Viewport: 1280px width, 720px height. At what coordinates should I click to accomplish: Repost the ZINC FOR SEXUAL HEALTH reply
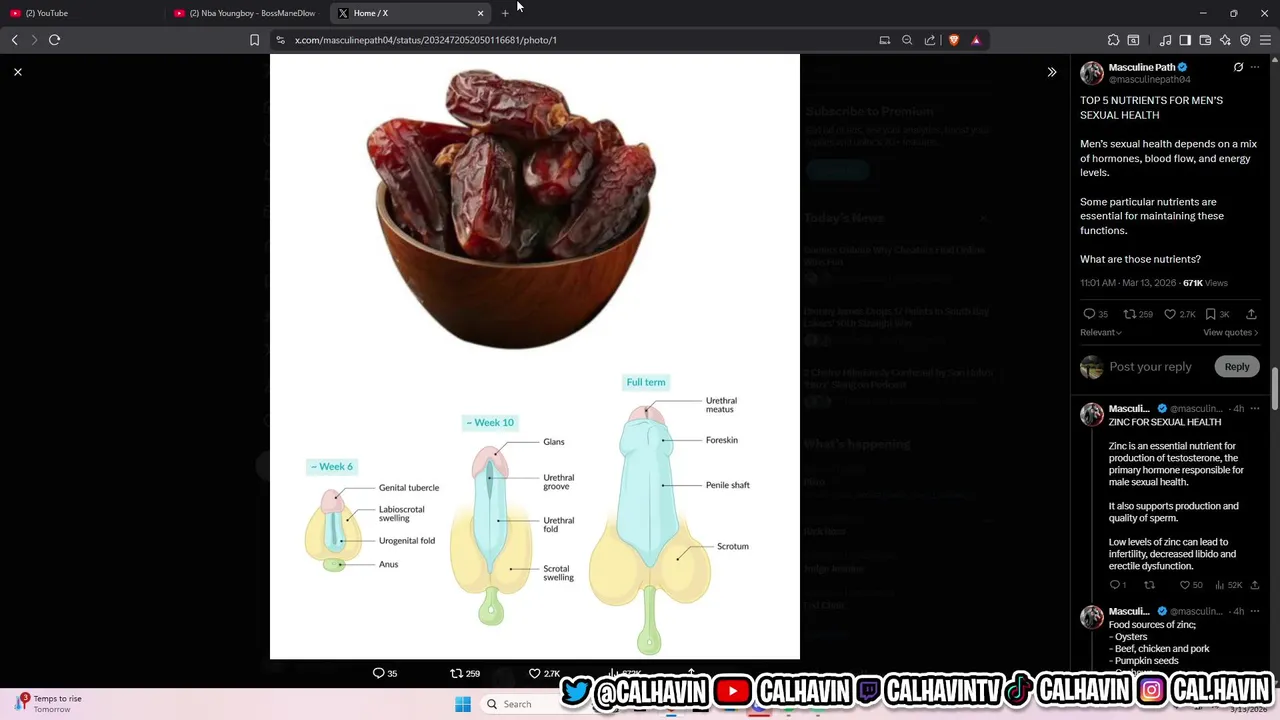(1149, 585)
